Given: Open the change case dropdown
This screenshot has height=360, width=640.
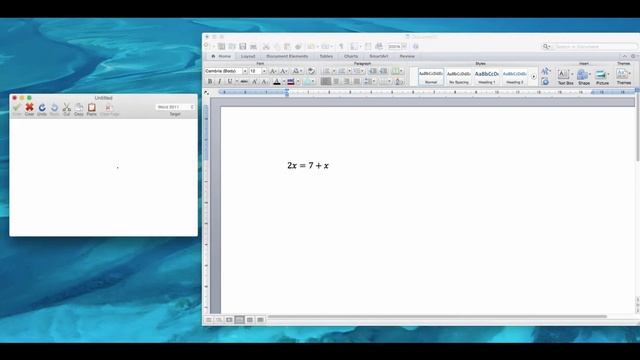Looking at the screenshot, I should tap(298, 71).
